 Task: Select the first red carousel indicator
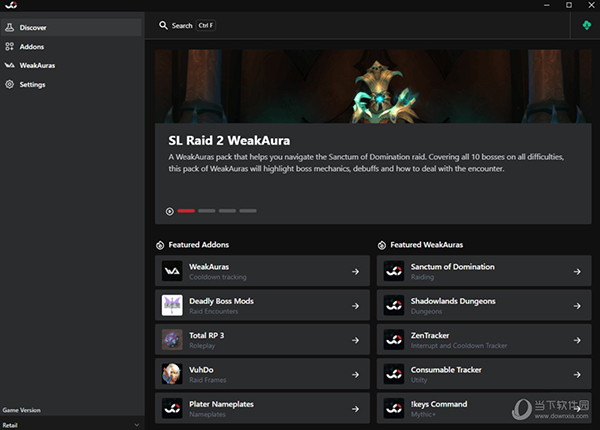(x=186, y=211)
